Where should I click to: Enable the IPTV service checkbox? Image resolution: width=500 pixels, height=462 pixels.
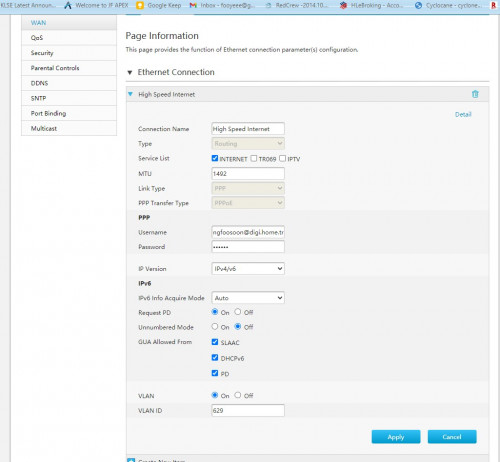point(282,158)
